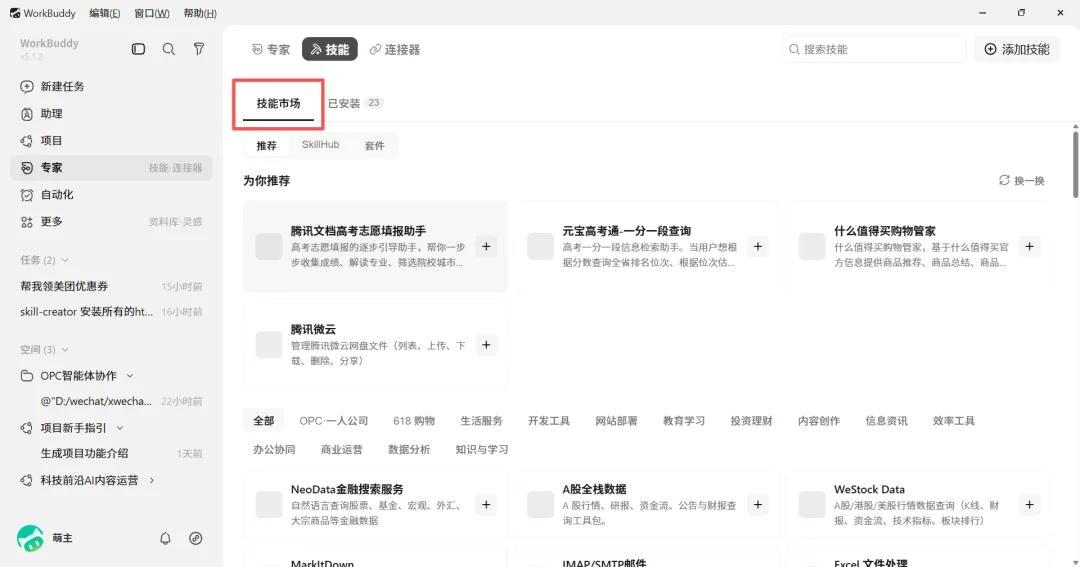Click the vertical scrollbar thumb
This screenshot has height=567, width=1080.
(1075, 164)
